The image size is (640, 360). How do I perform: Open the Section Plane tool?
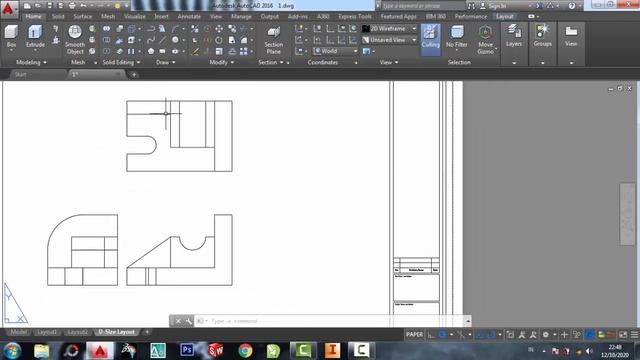coord(273,39)
